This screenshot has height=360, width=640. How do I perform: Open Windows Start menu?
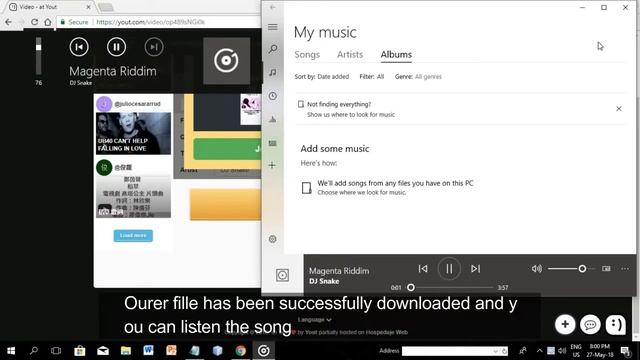(x=11, y=351)
